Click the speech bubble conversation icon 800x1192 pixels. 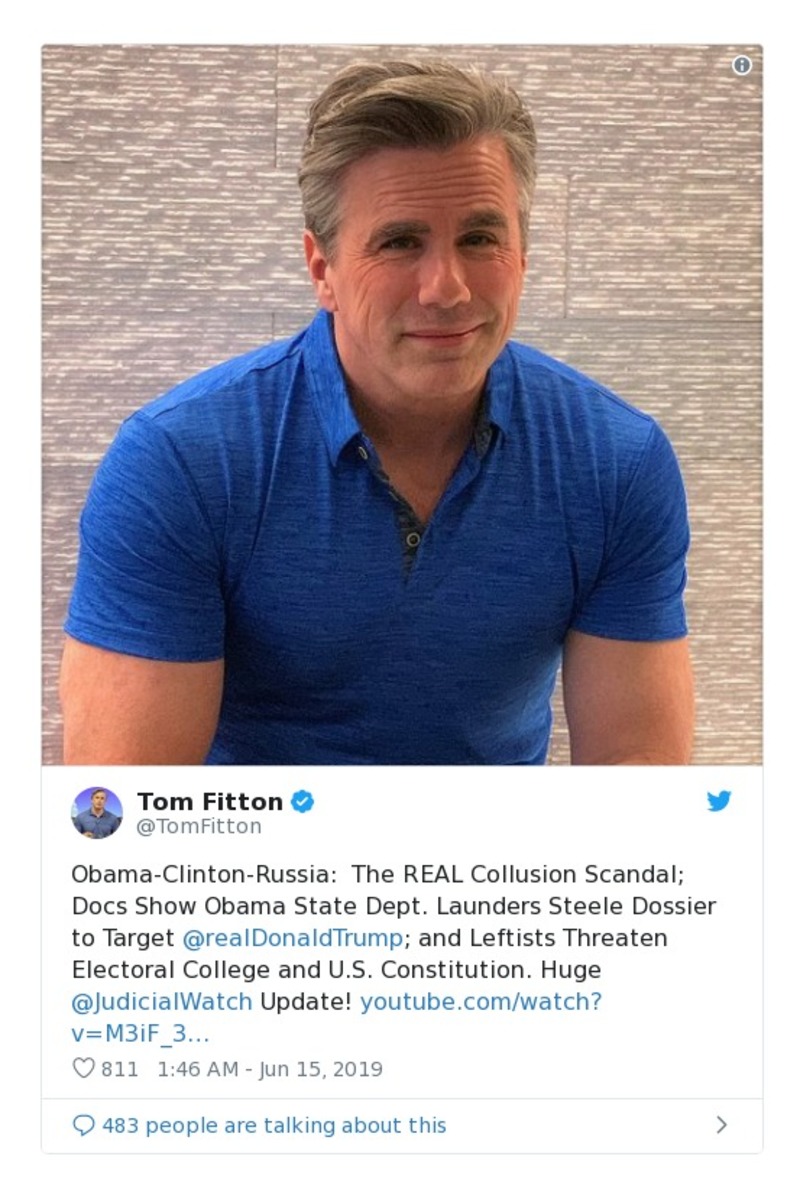click(x=83, y=1124)
